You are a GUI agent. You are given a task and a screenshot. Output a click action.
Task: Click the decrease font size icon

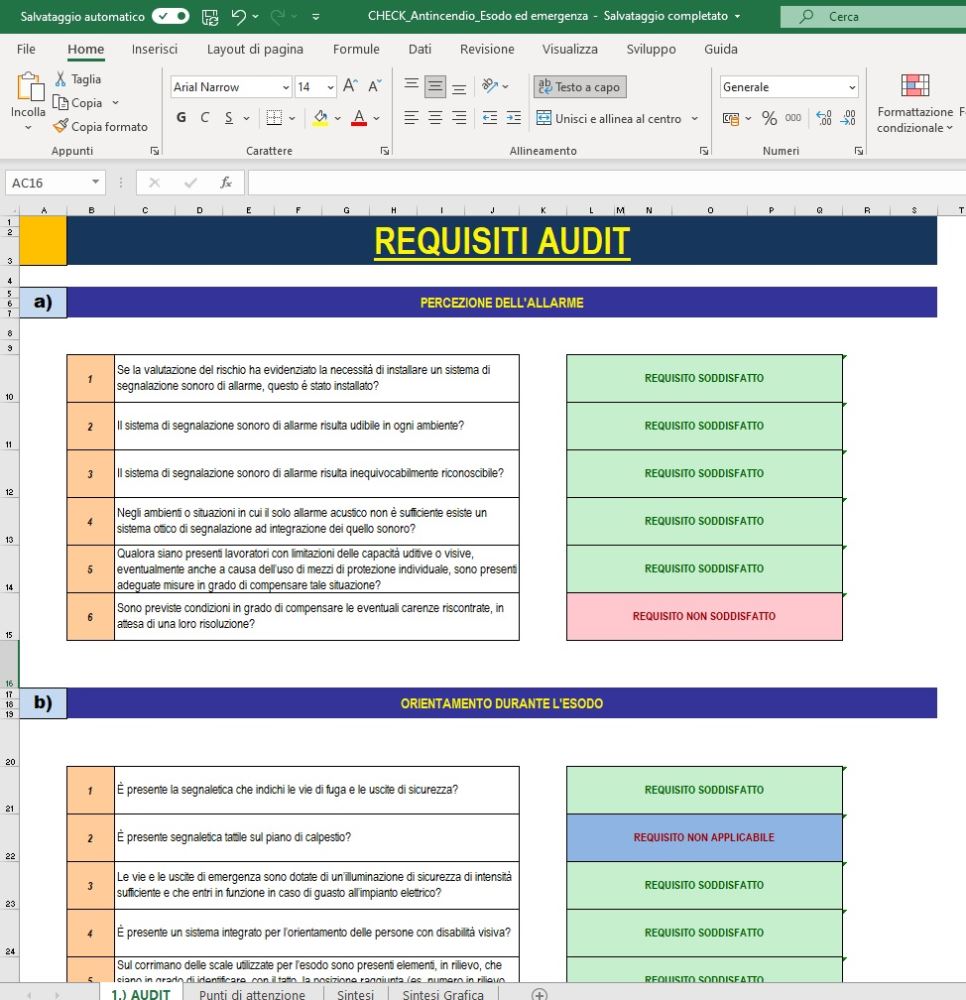tap(374, 86)
